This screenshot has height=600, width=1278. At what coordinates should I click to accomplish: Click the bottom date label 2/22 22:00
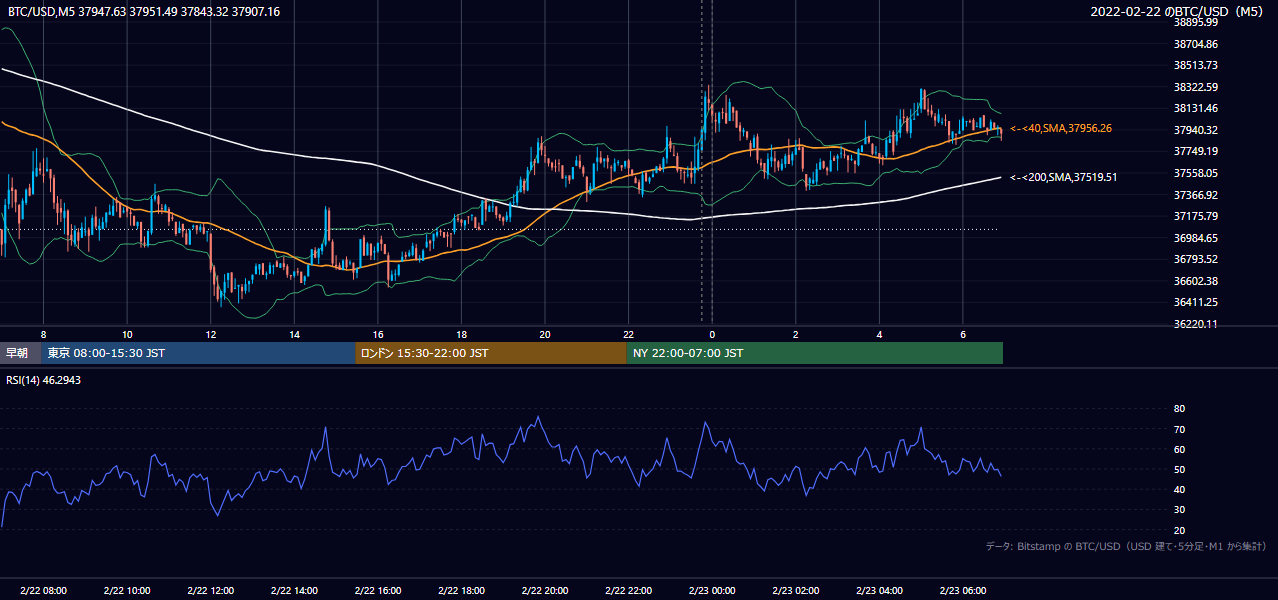628,591
